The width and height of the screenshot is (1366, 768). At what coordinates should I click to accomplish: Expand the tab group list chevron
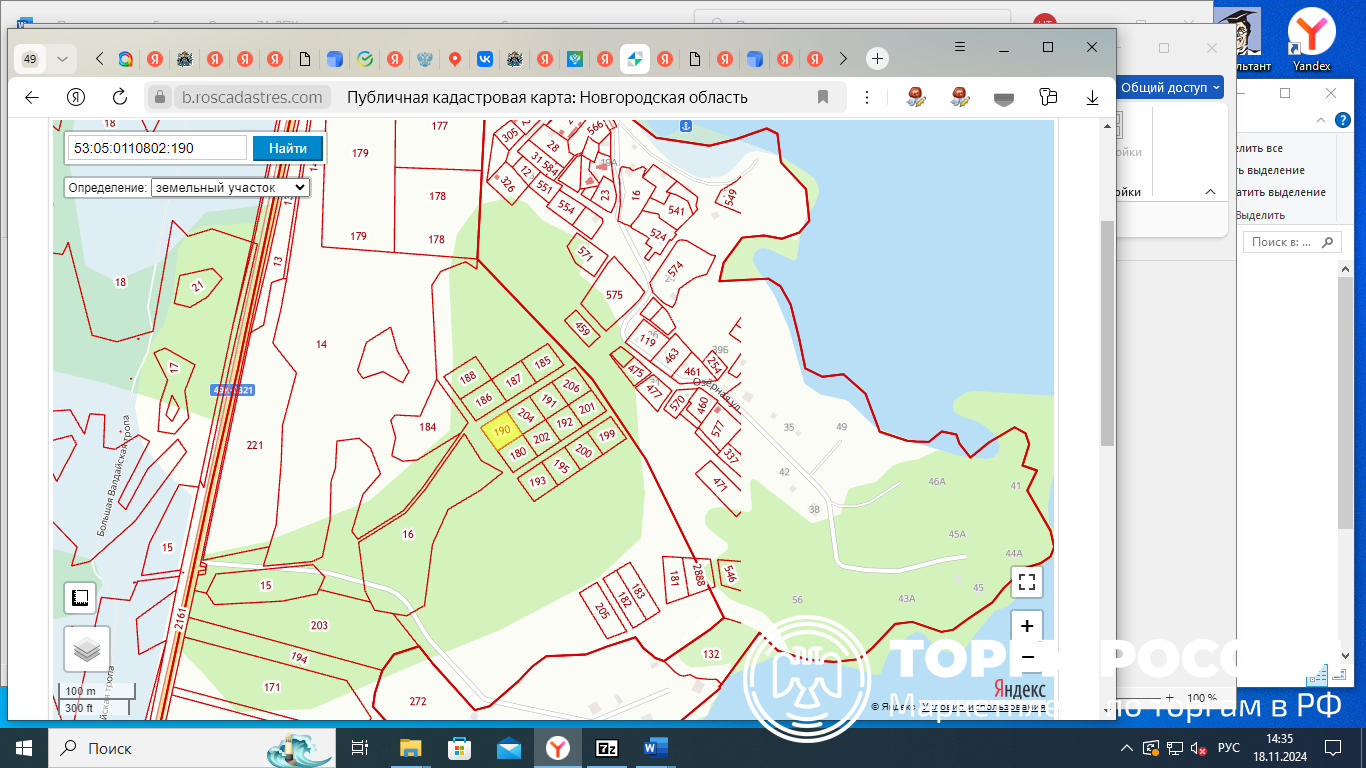click(x=63, y=59)
